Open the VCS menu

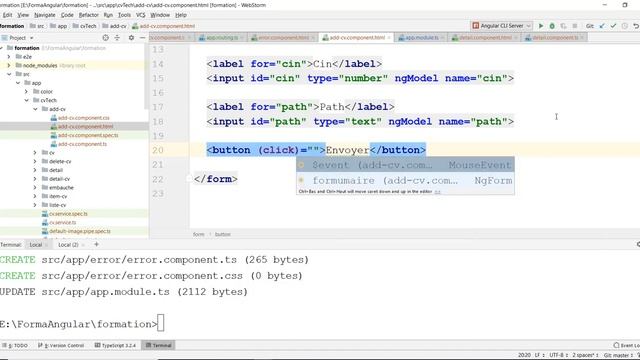click(140, 15)
